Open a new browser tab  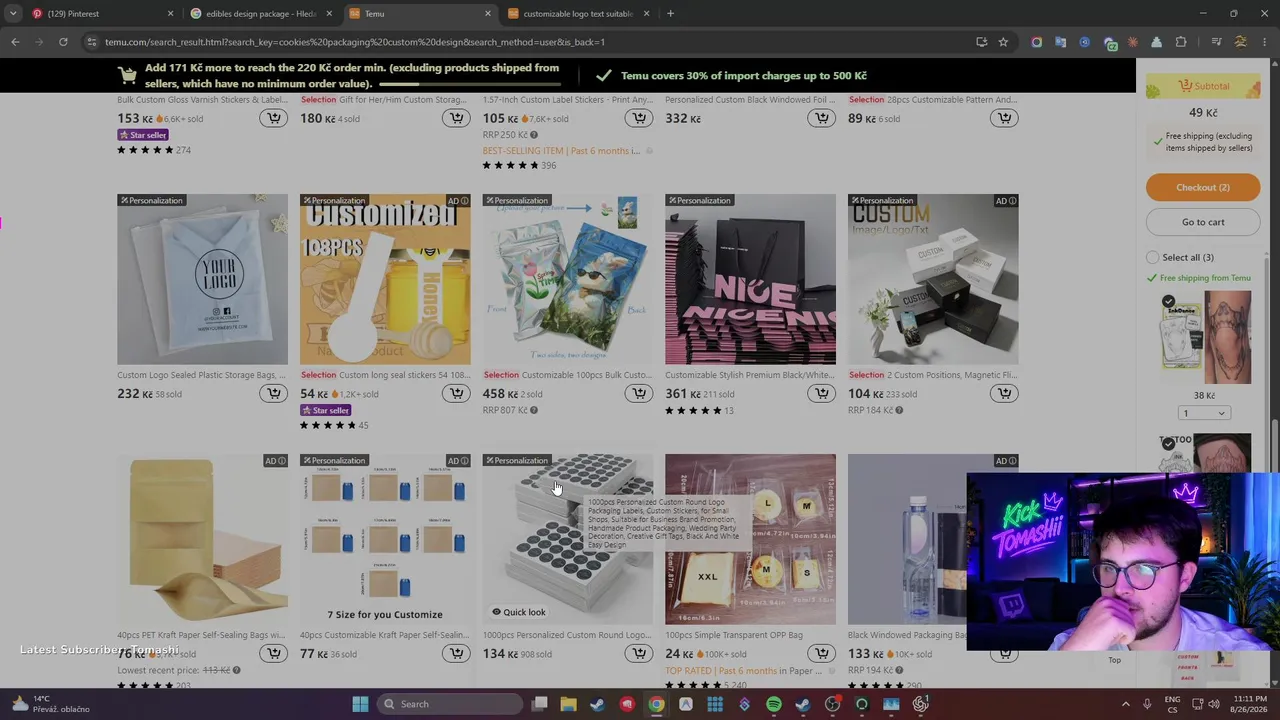point(670,14)
